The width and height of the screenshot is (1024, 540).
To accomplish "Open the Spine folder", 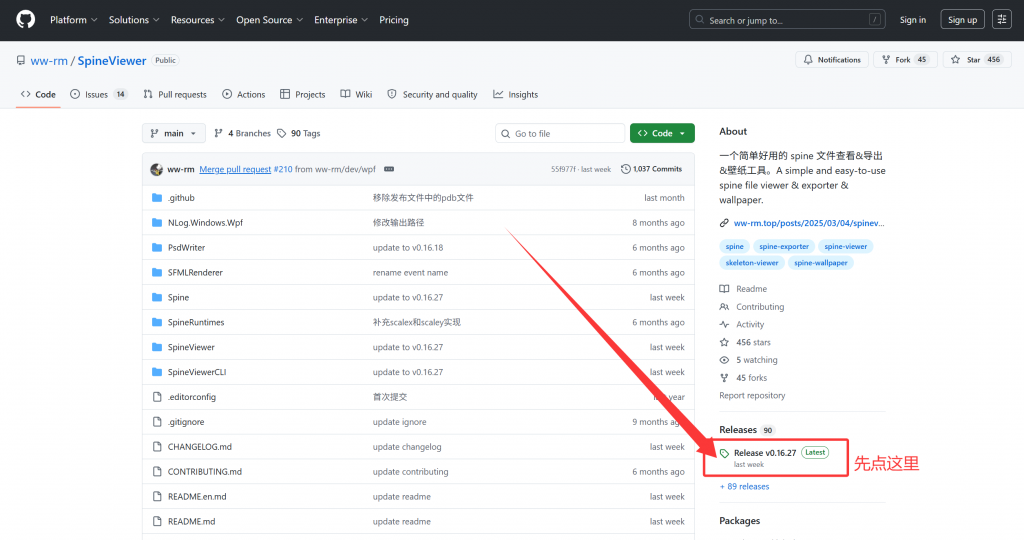I will pos(178,297).
